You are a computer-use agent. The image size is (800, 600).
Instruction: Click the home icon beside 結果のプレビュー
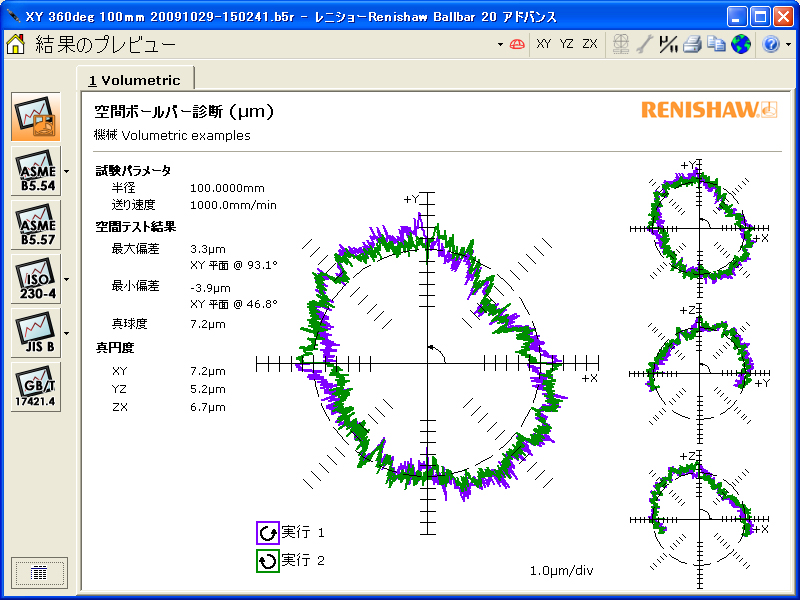16,44
